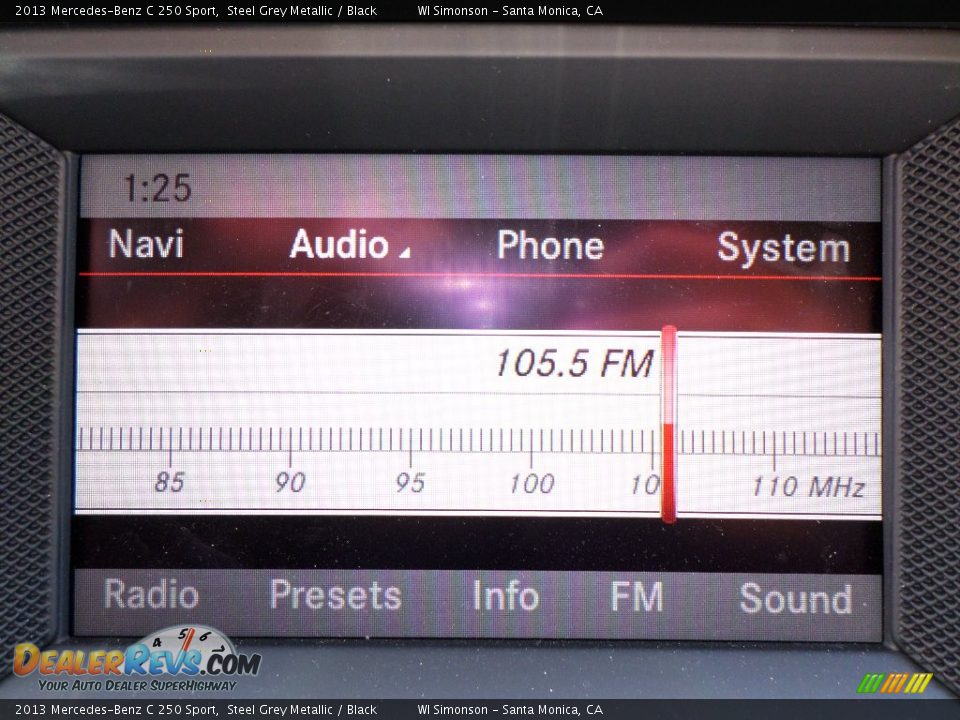
Task: Show station Info
Action: [x=505, y=597]
